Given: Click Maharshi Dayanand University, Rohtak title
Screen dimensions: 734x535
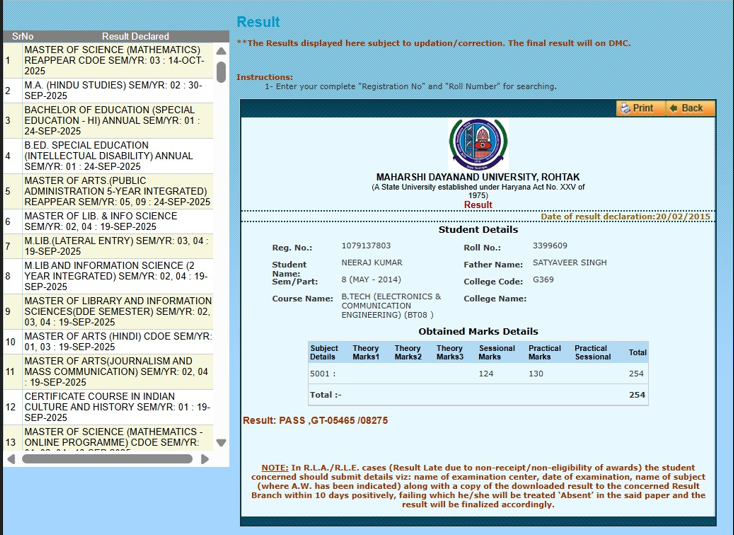Looking at the screenshot, I should click(478, 177).
